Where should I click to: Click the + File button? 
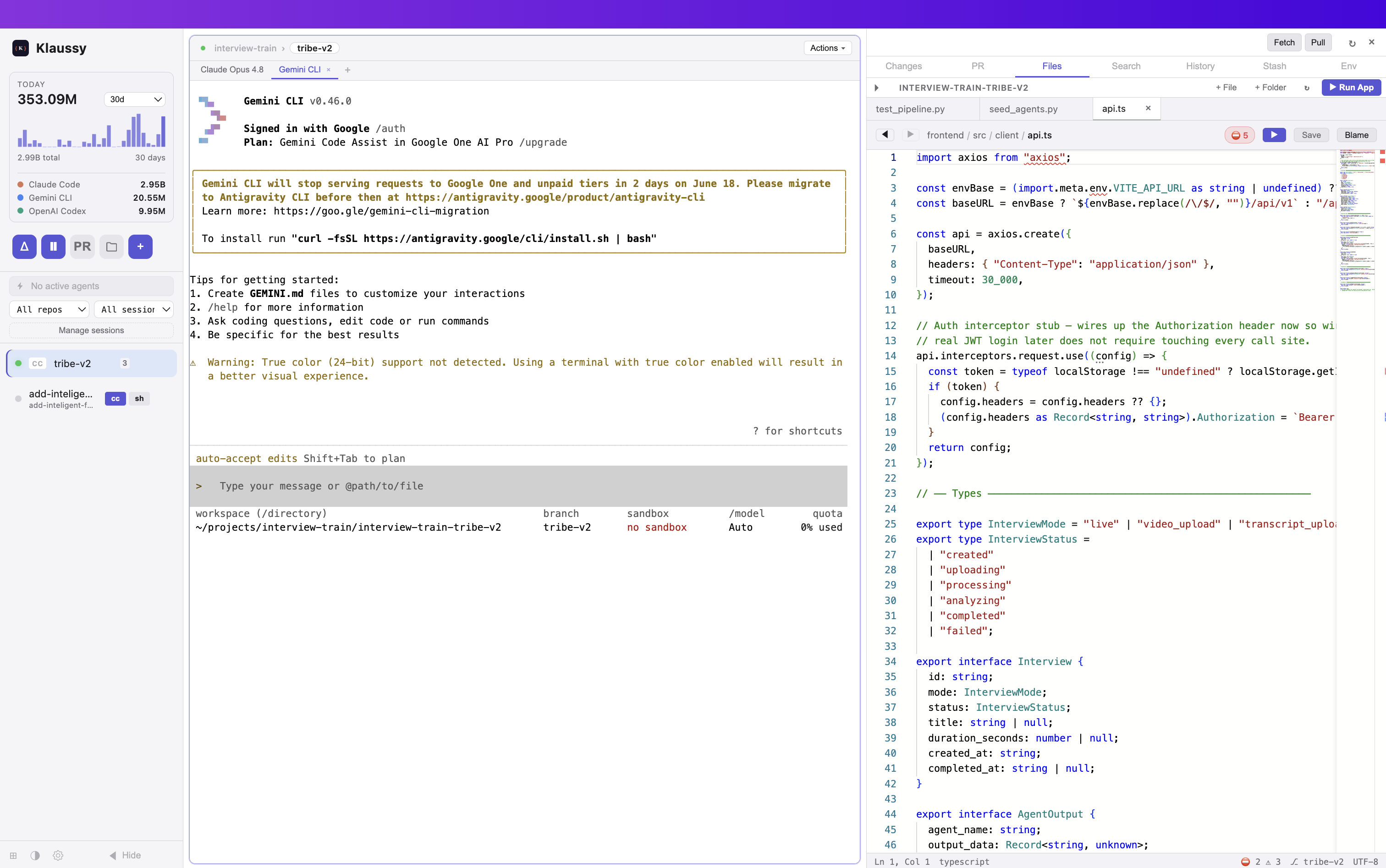tap(1226, 88)
